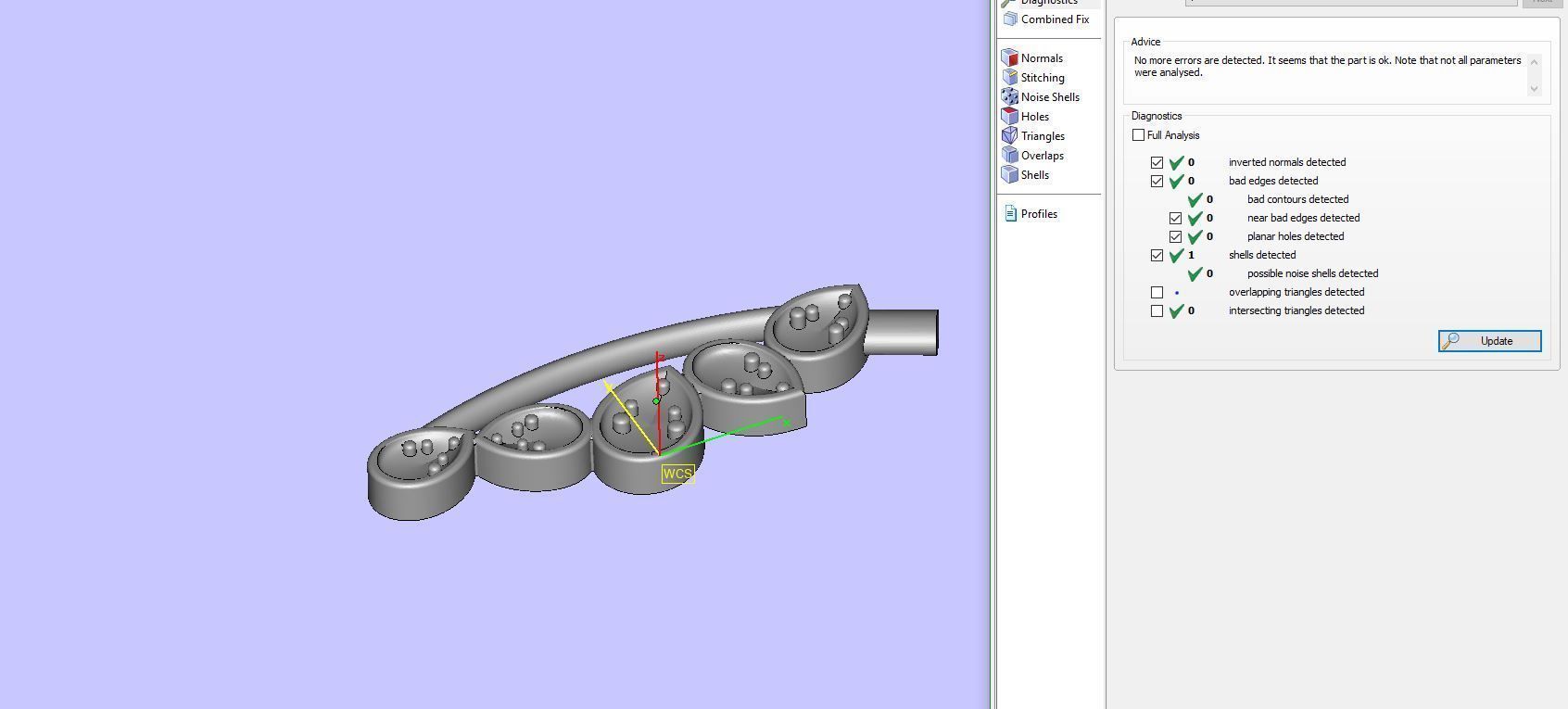Open the Profiles page
Screen dimensions: 1568x709
pyautogui.click(x=1031, y=214)
